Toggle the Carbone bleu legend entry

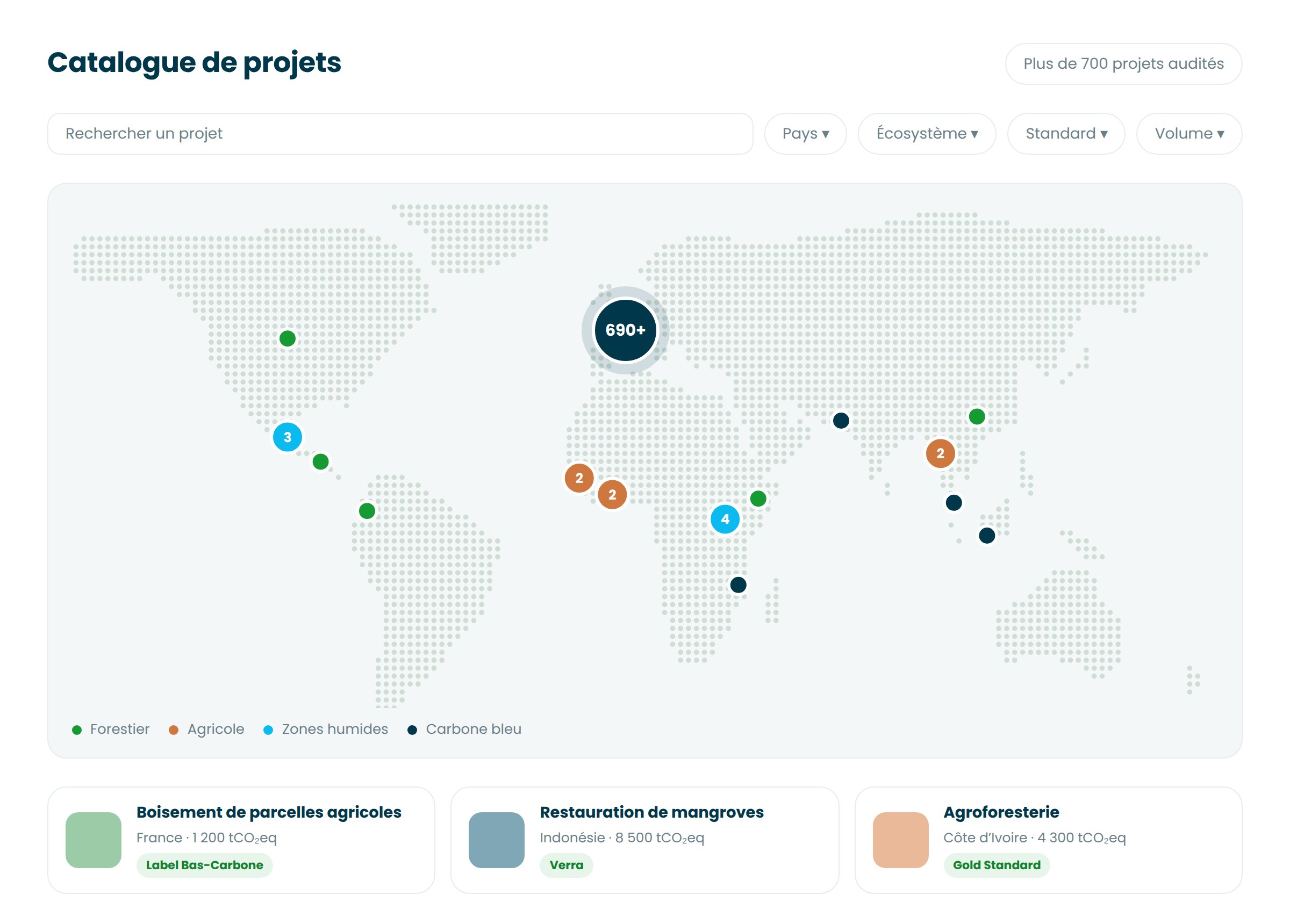point(465,729)
